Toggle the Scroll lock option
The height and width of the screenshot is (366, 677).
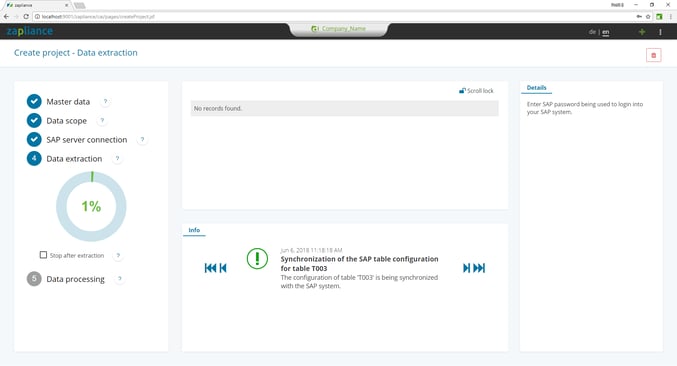(476, 91)
